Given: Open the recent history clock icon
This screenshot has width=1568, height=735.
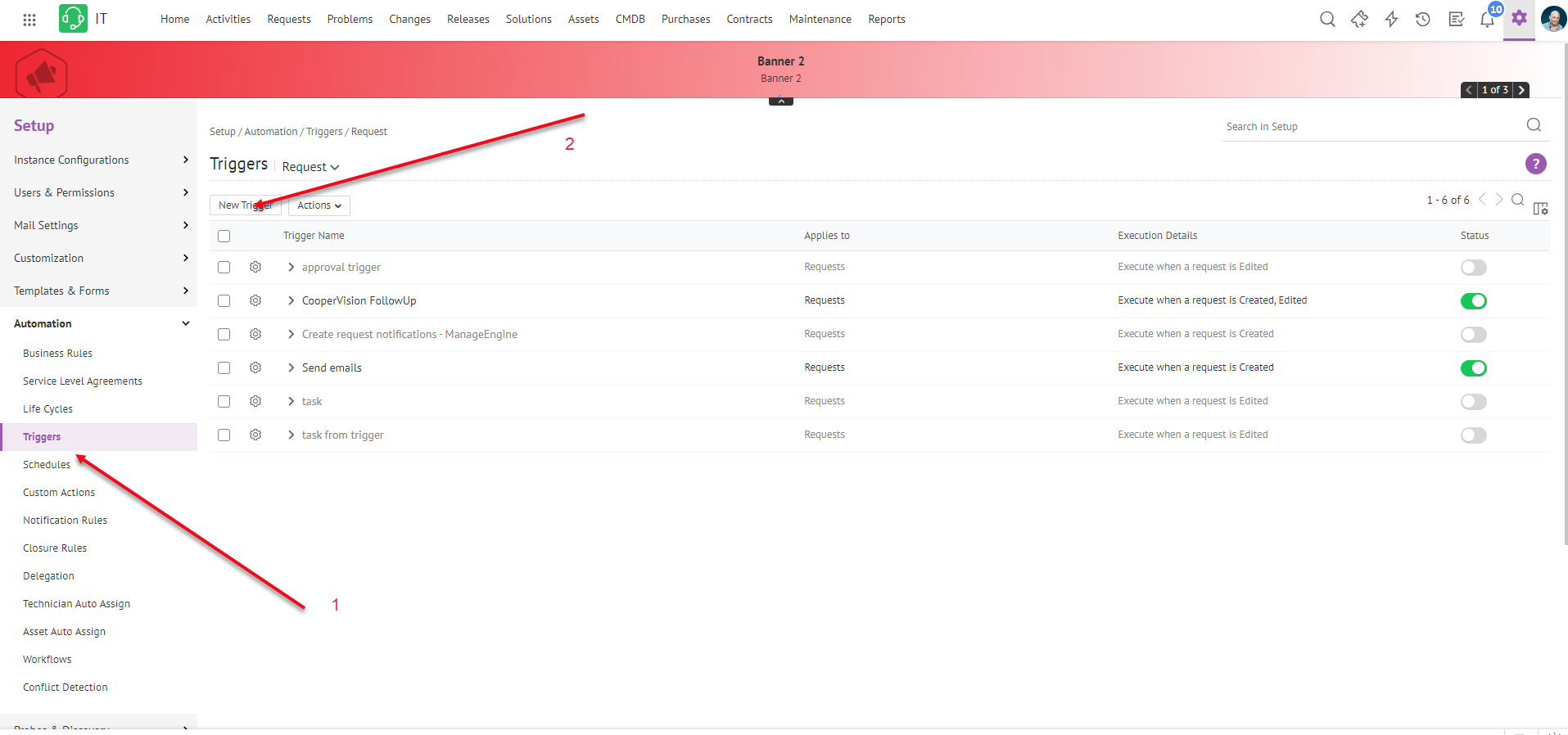Looking at the screenshot, I should (x=1423, y=20).
